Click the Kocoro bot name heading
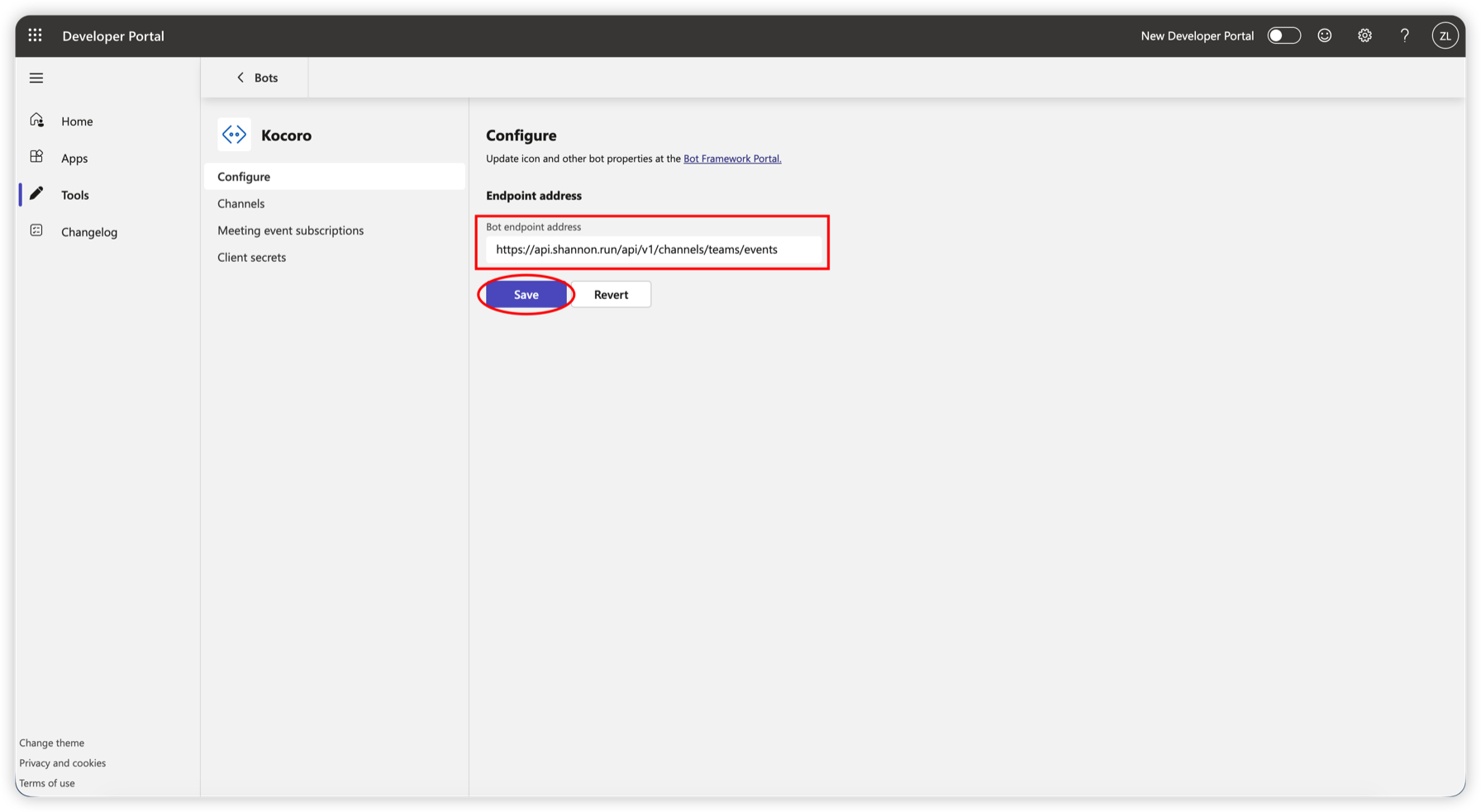The height and width of the screenshot is (812, 1481). (286, 135)
